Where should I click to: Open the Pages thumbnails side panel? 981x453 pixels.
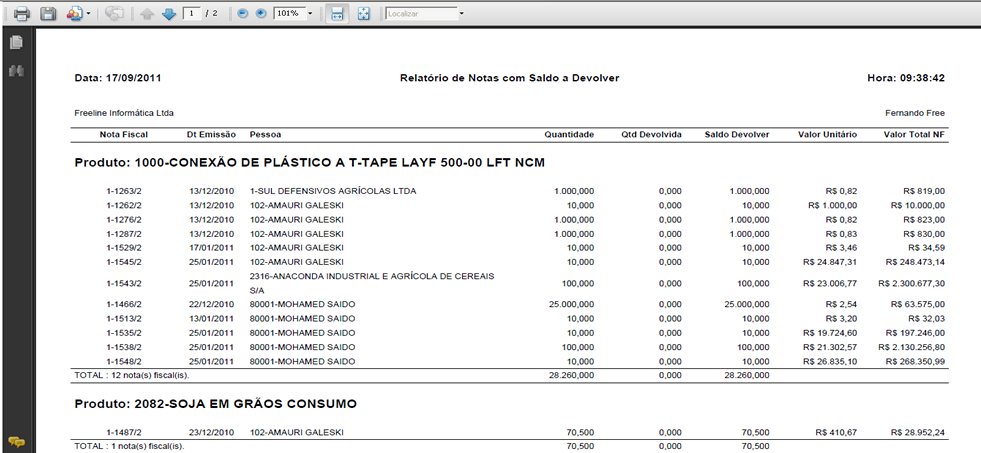pyautogui.click(x=16, y=42)
